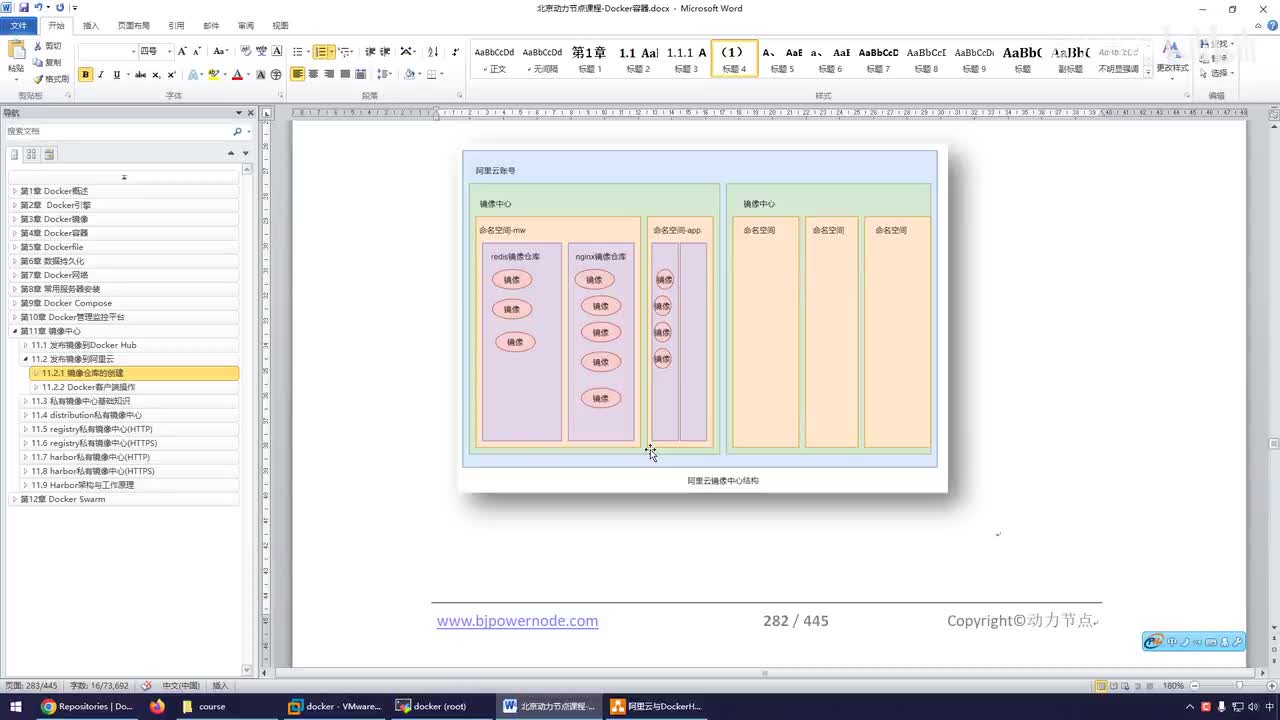Click the Sort (A-Z) icon
The height and width of the screenshot is (720, 1280).
coord(433,51)
